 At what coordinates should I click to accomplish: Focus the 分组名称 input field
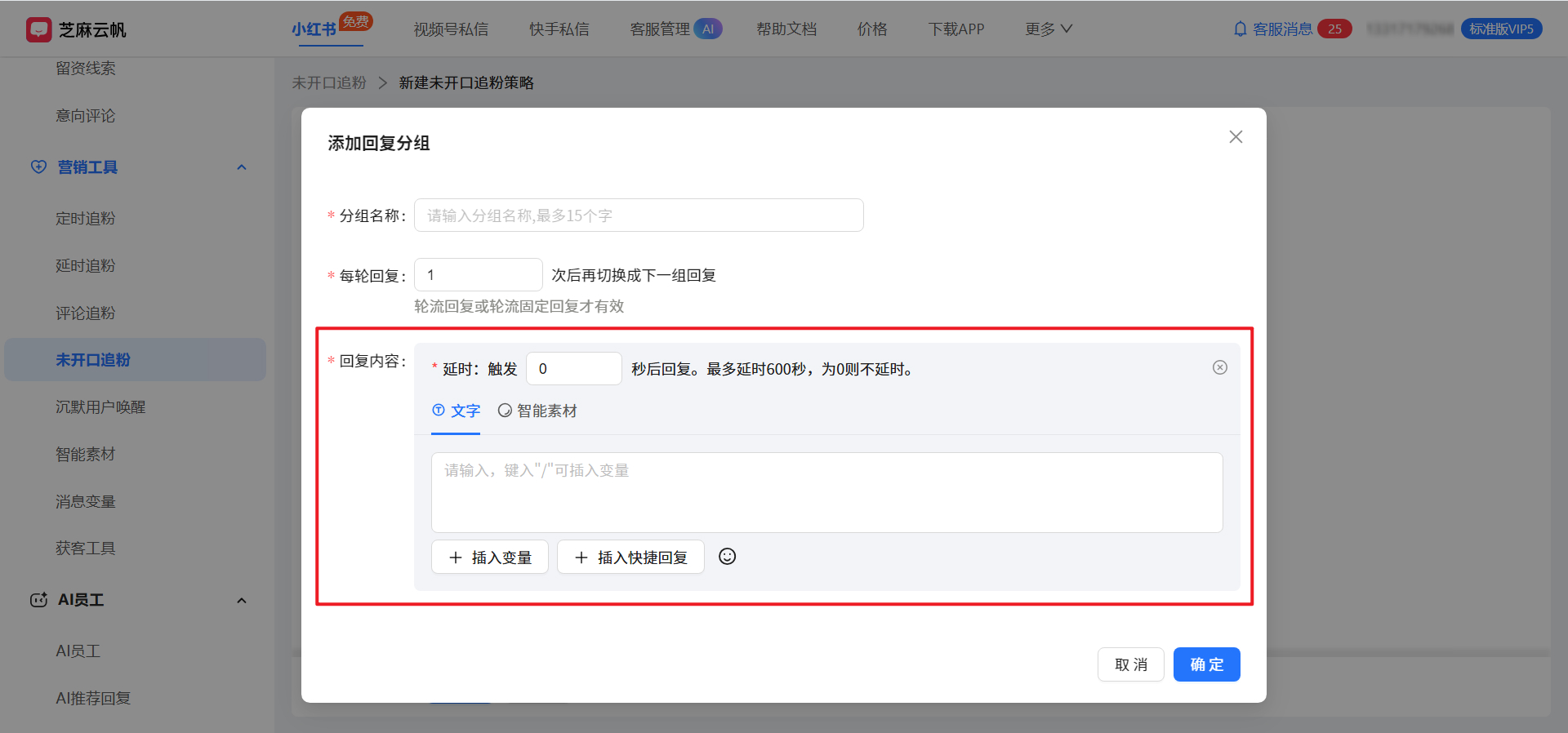pos(639,215)
